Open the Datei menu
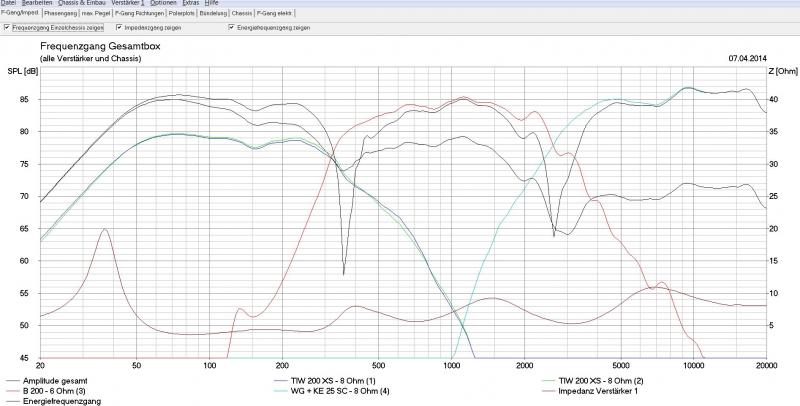Screen dimensions: 800x406 (8, 4)
